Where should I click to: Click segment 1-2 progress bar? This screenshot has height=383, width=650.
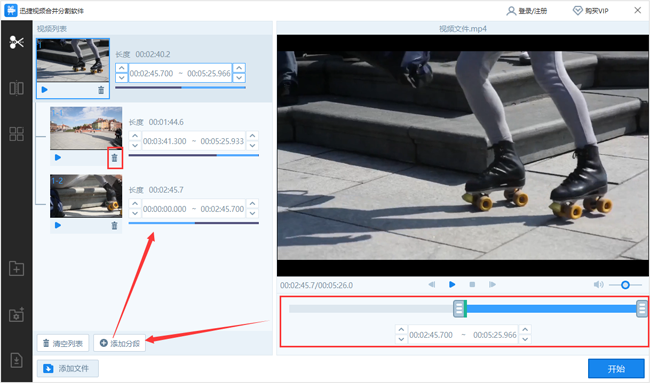194,223
